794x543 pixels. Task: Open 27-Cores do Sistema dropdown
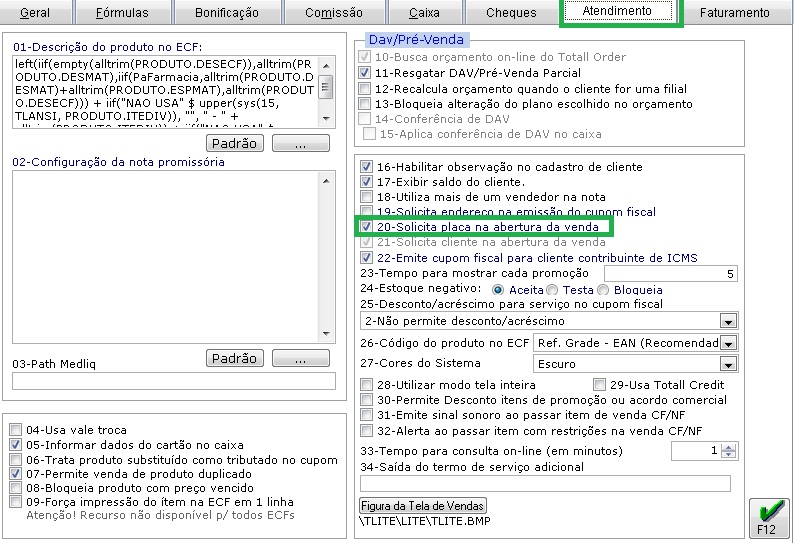pos(728,364)
